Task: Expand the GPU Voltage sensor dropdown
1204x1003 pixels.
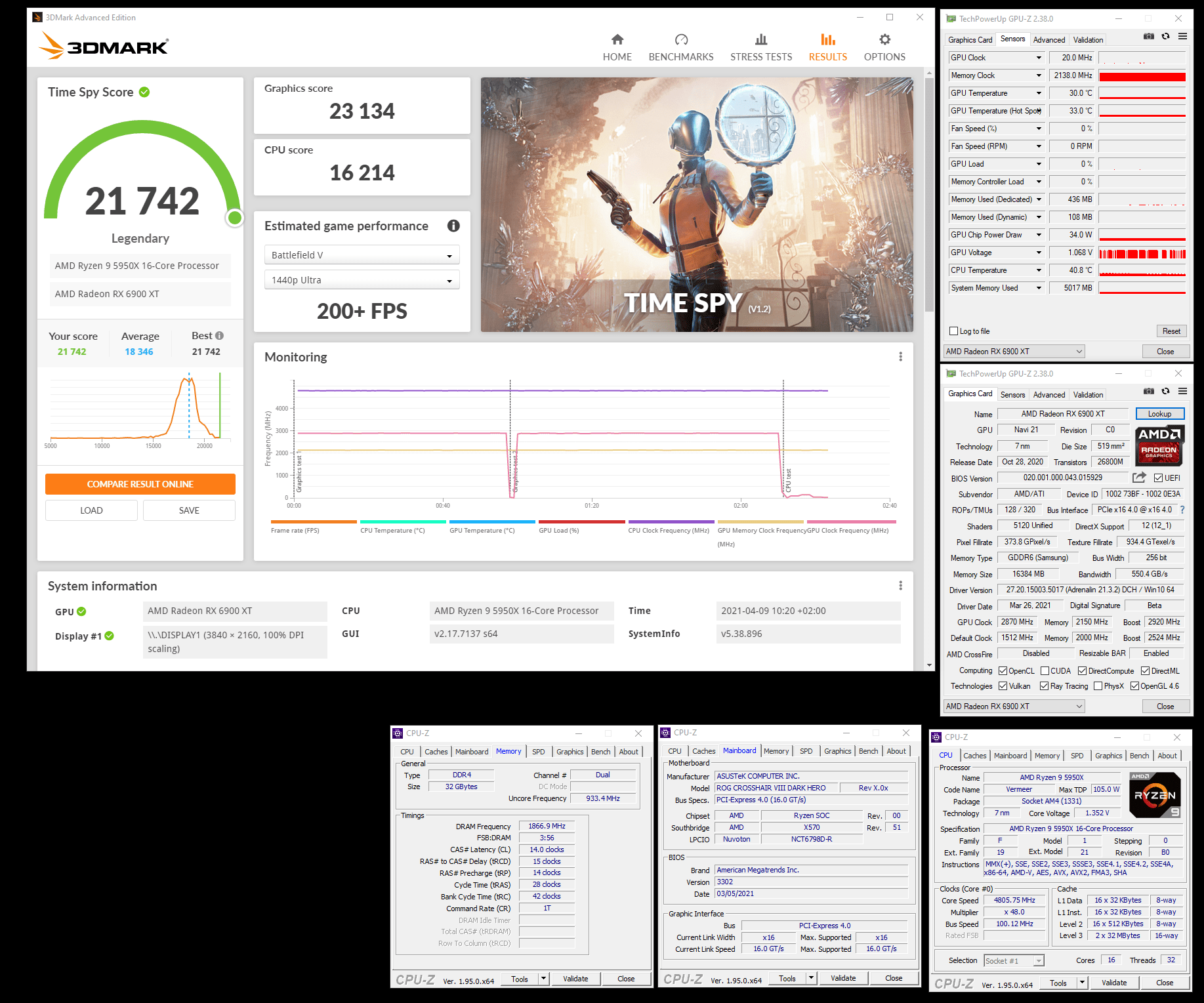Action: pyautogui.click(x=1039, y=253)
